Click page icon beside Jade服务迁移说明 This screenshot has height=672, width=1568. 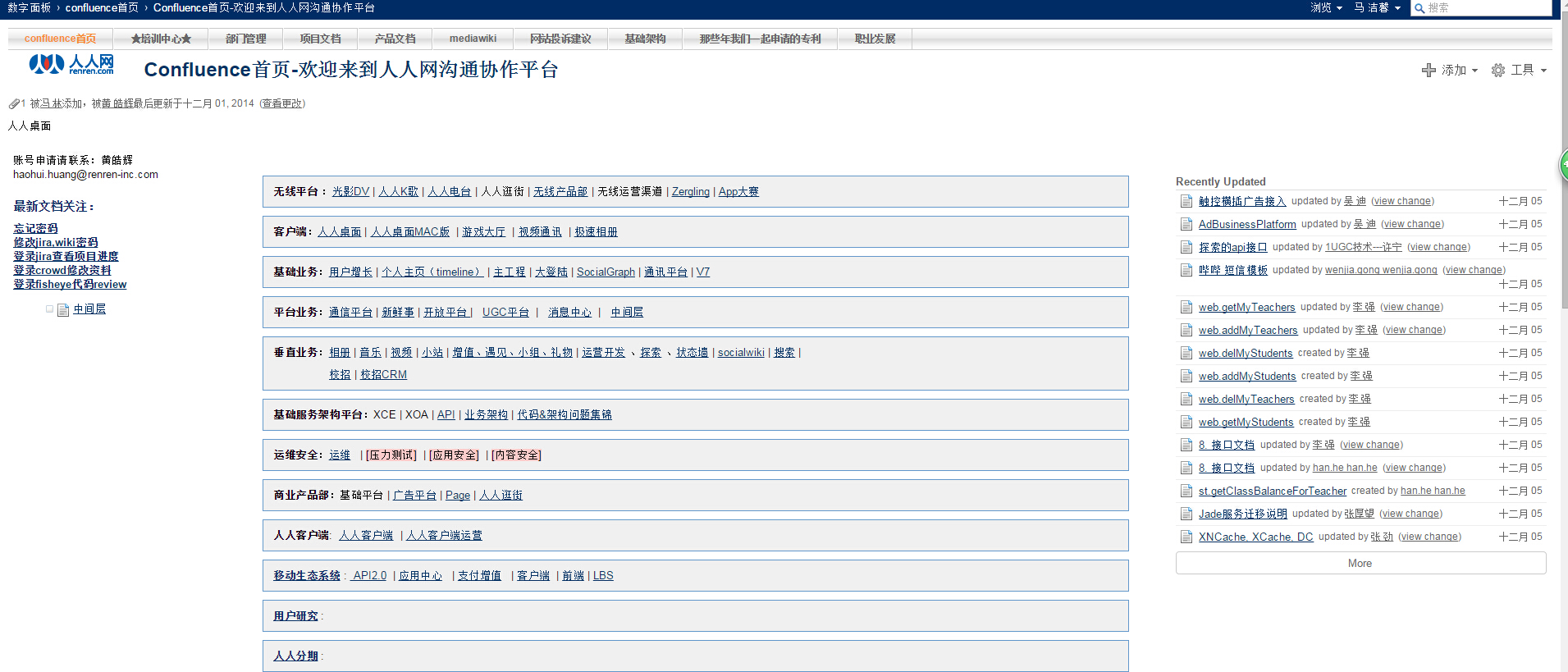[1186, 514]
